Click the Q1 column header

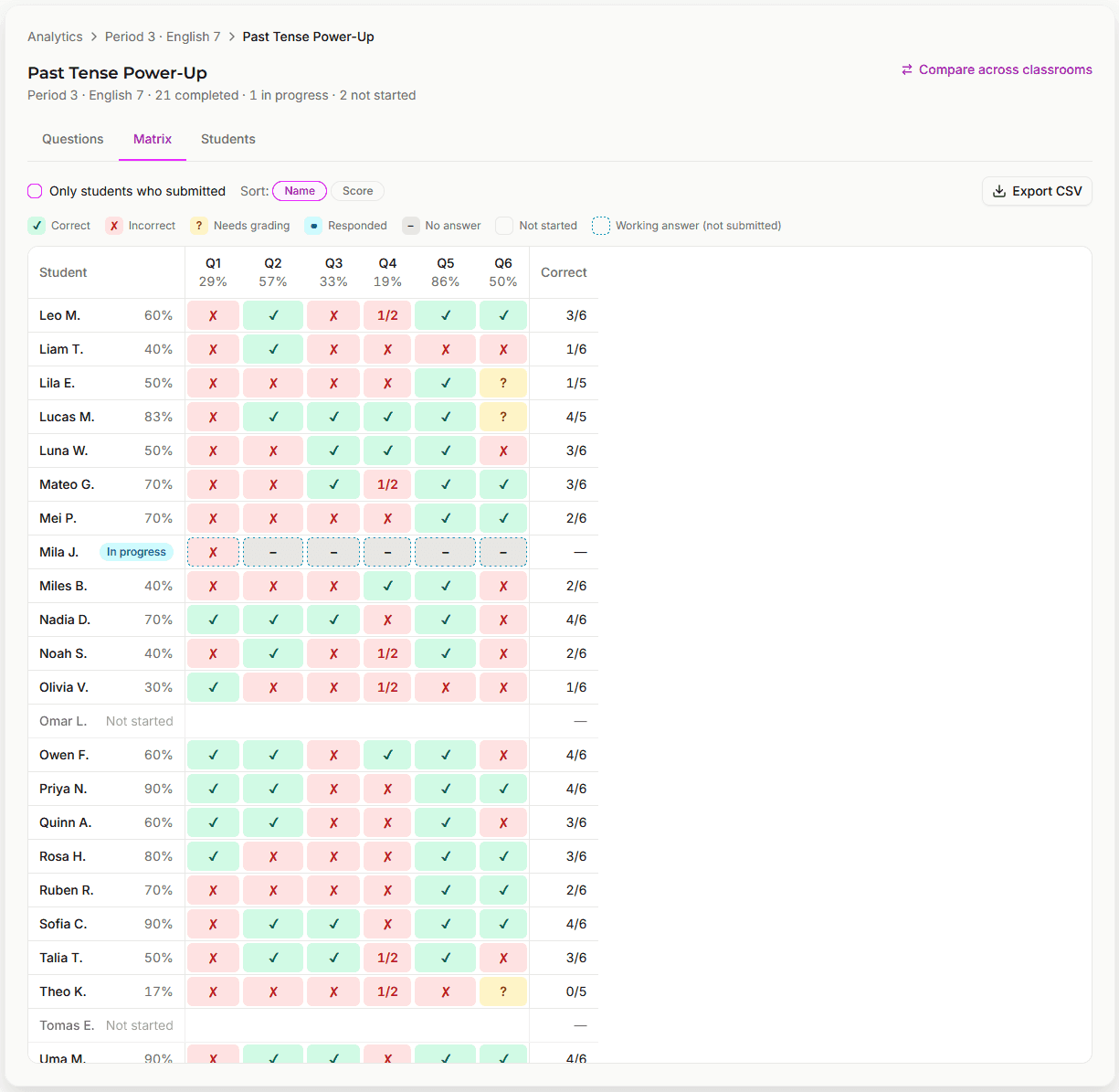click(x=213, y=272)
